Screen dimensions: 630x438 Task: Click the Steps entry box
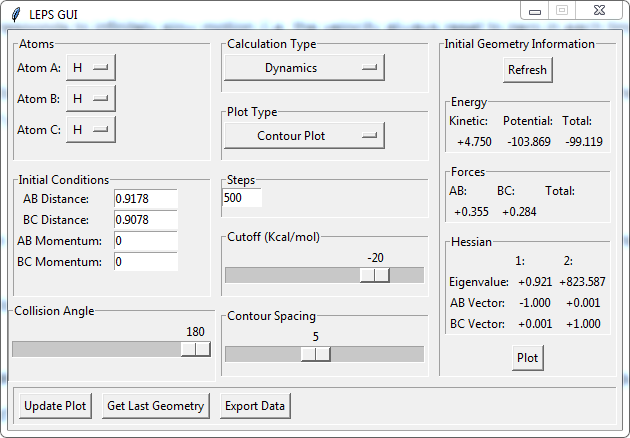tap(242, 198)
